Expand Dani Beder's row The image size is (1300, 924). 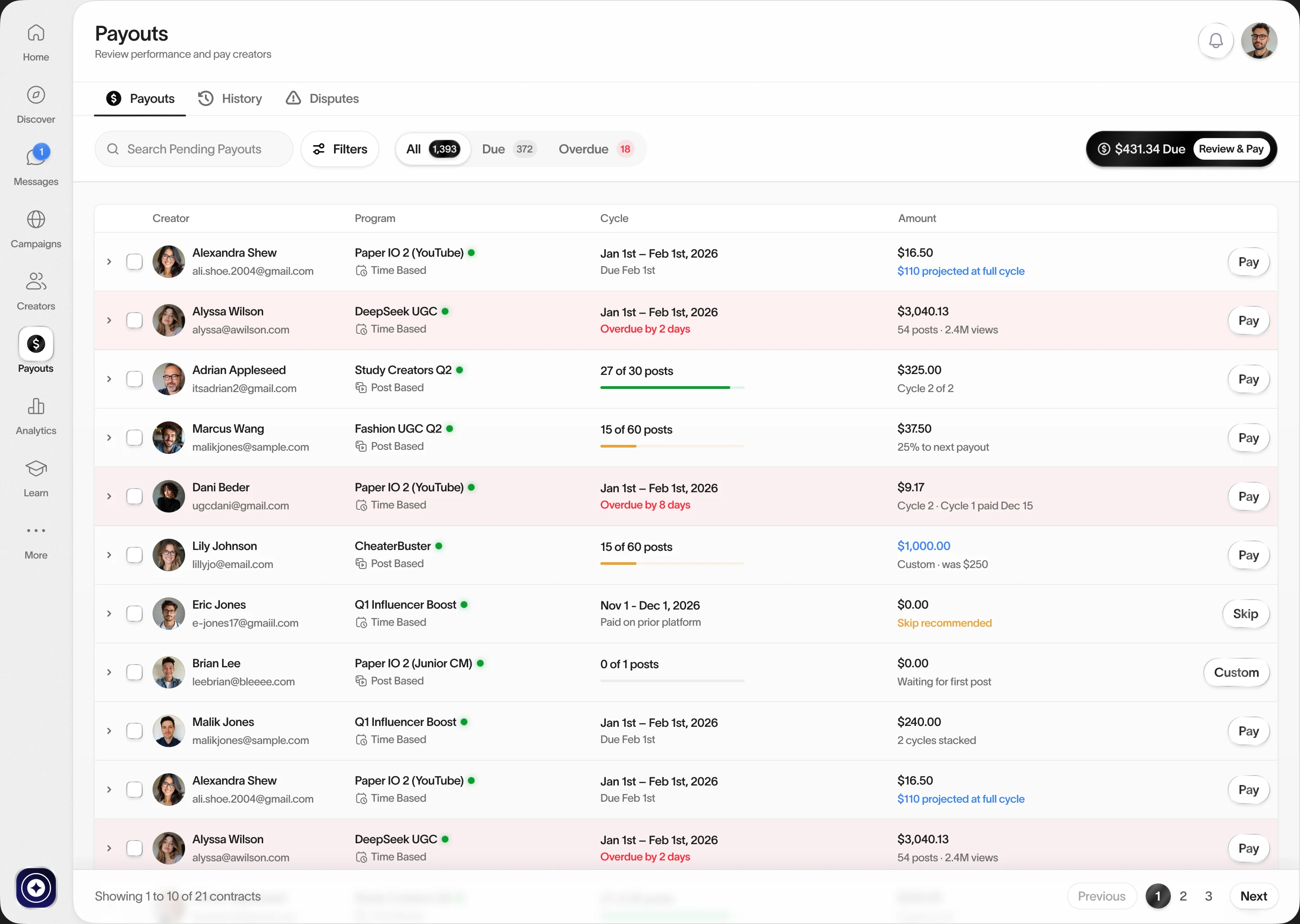click(x=109, y=496)
